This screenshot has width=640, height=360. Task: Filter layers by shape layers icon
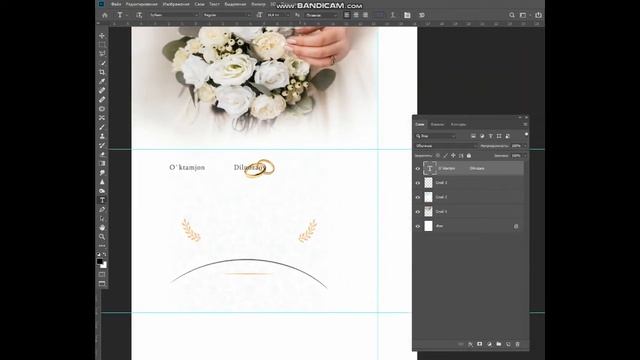coord(499,136)
